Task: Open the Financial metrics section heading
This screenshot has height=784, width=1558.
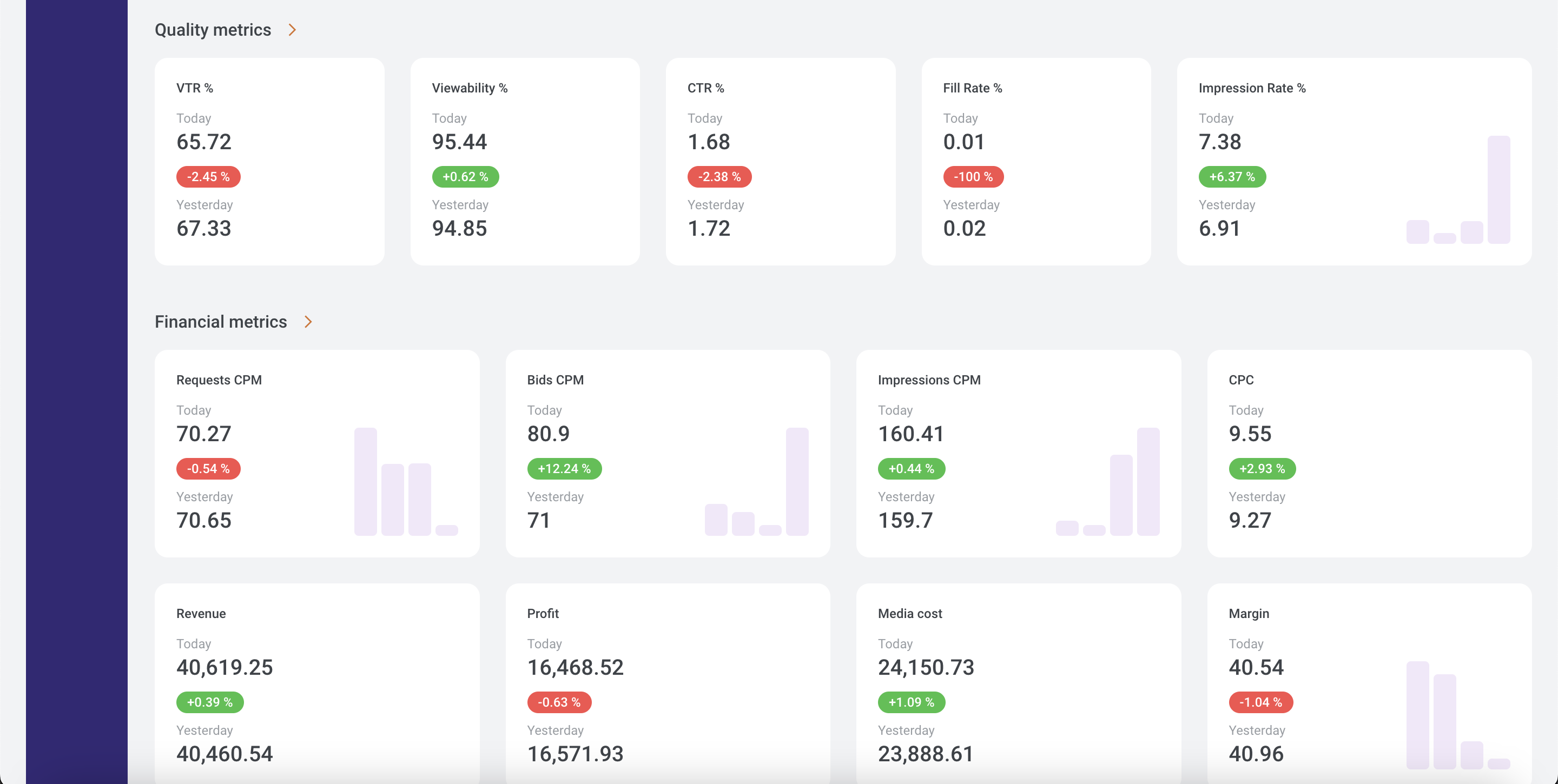Action: tap(221, 322)
